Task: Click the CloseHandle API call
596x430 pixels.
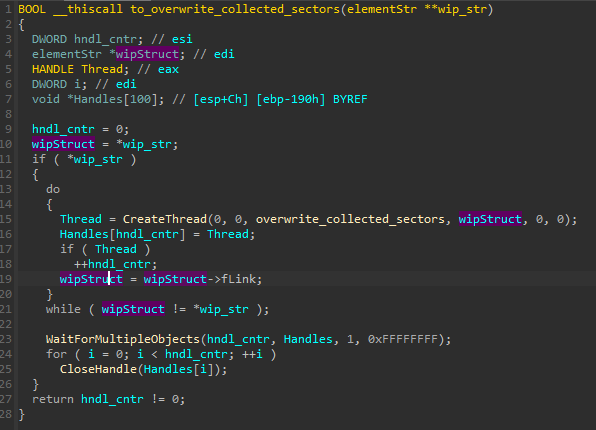Action: pyautogui.click(x=98, y=370)
